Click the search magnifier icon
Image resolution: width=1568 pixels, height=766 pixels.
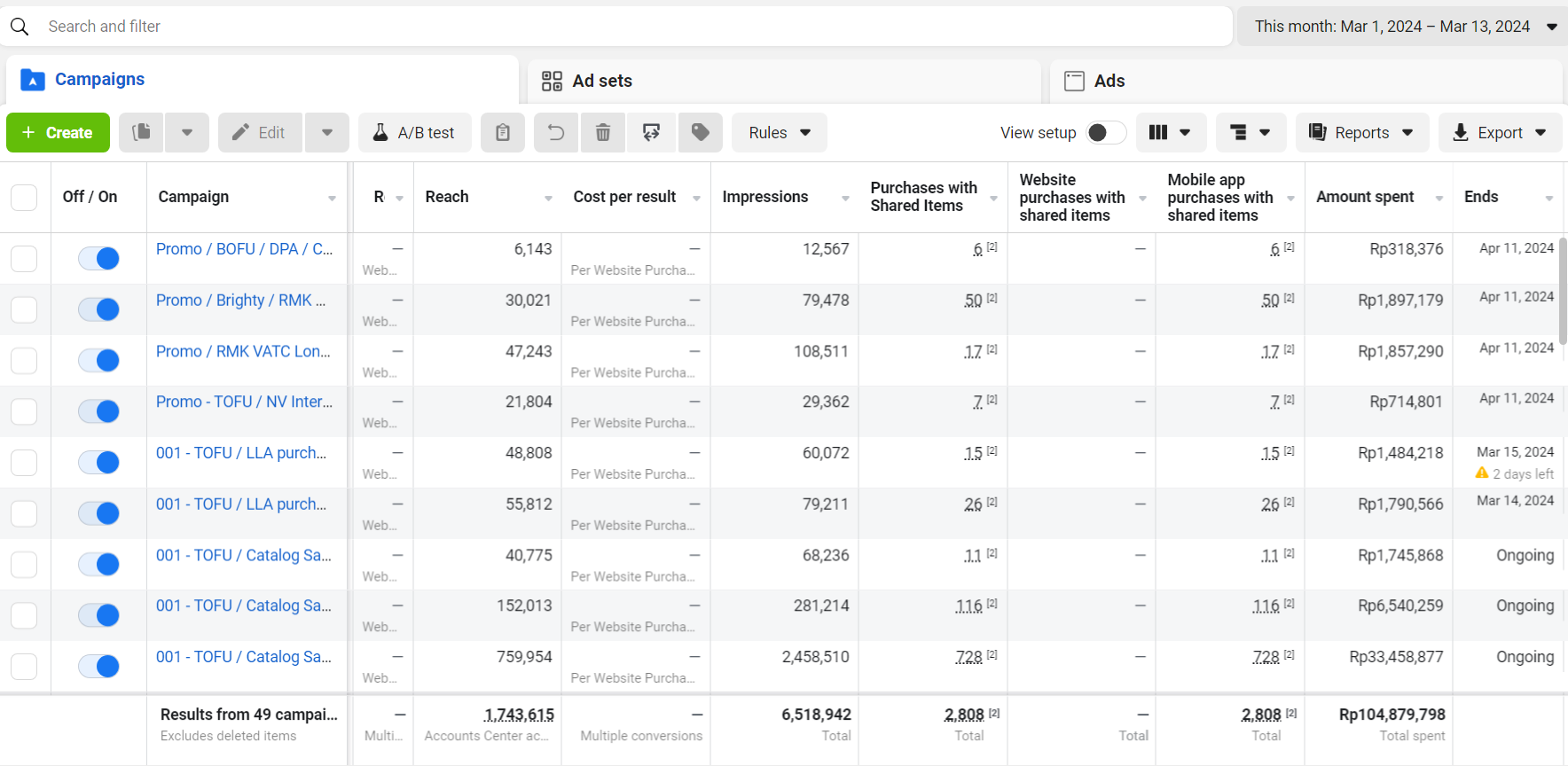[x=20, y=27]
